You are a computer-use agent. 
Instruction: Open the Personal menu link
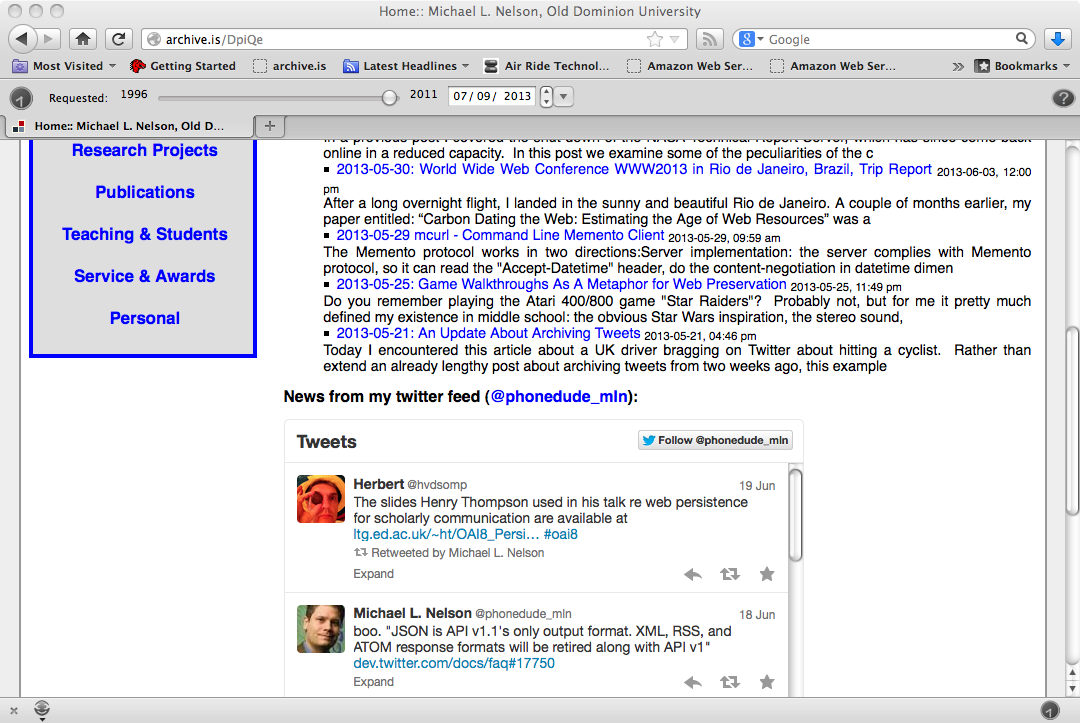[x=145, y=318]
